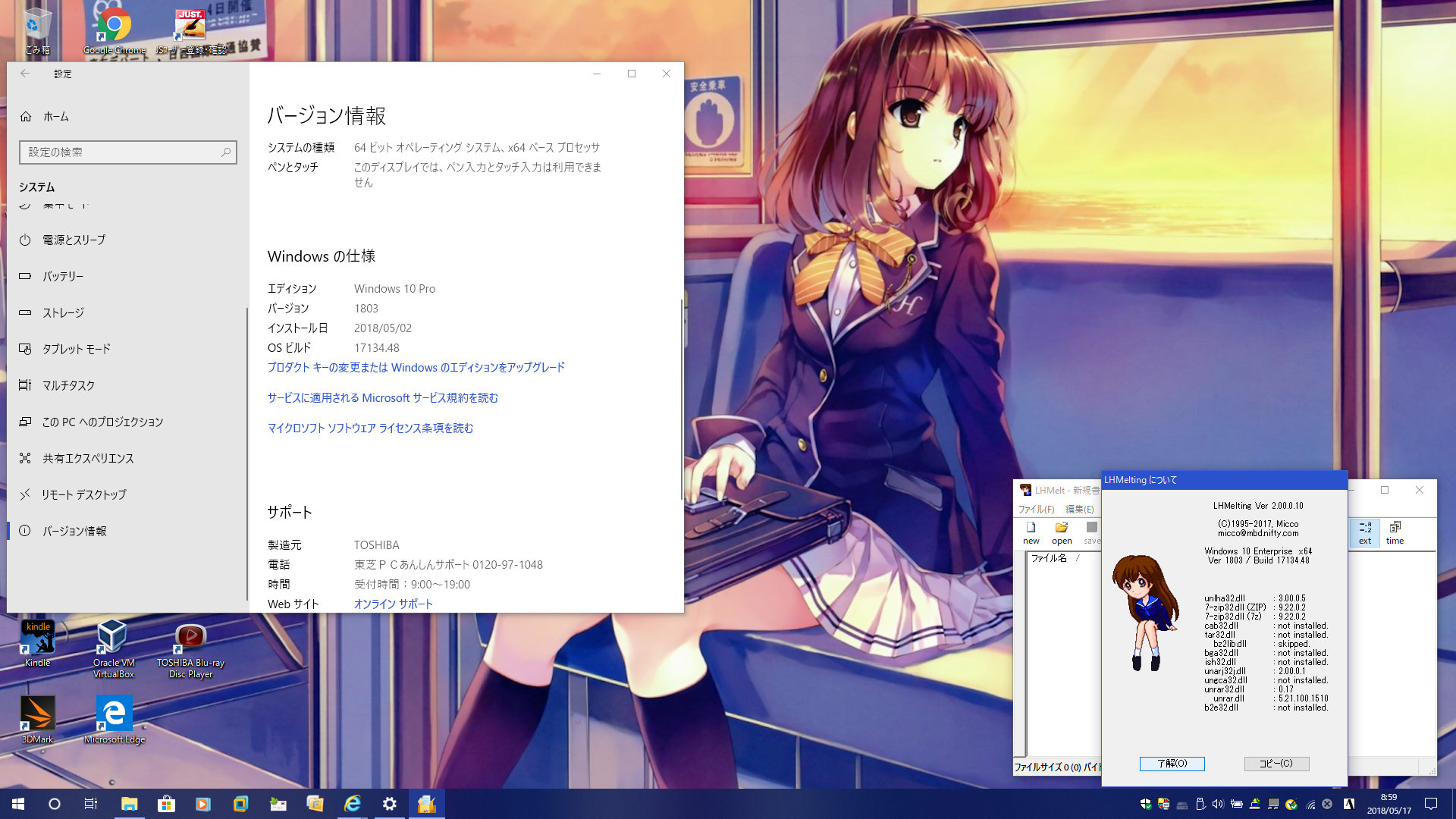The image size is (1456, 819).
Task: Select Microsoft Edge desktop shortcut
Action: 114,720
